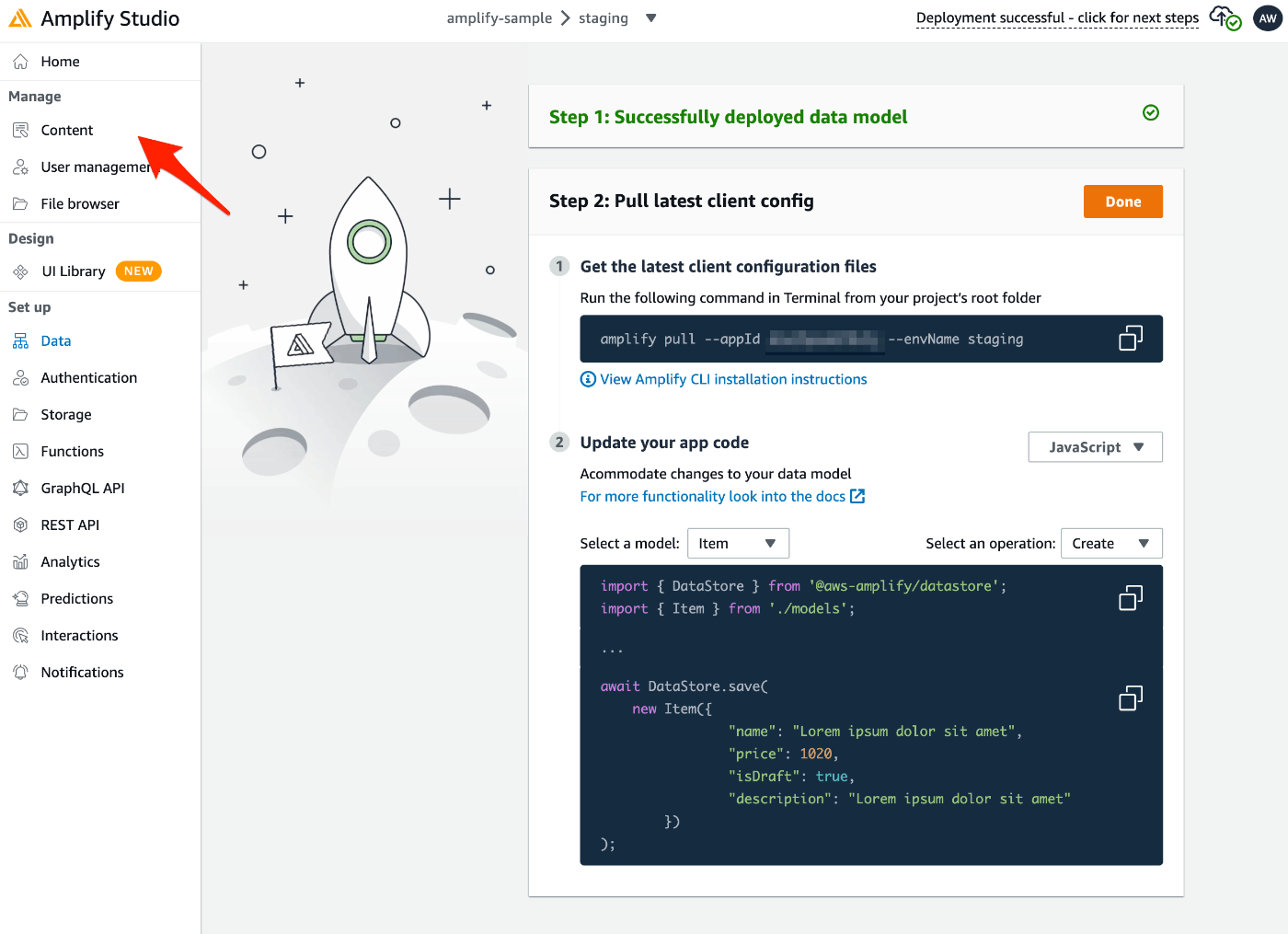
Task: Click the Authentication icon
Action: click(20, 378)
